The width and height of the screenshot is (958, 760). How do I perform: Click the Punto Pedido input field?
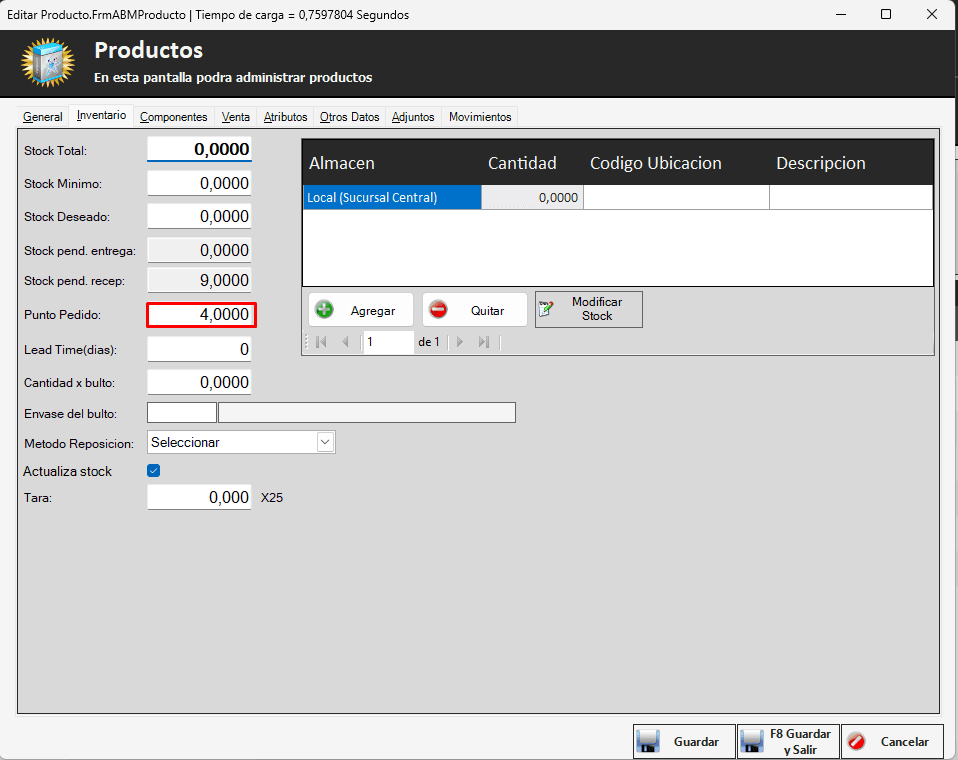pyautogui.click(x=201, y=315)
